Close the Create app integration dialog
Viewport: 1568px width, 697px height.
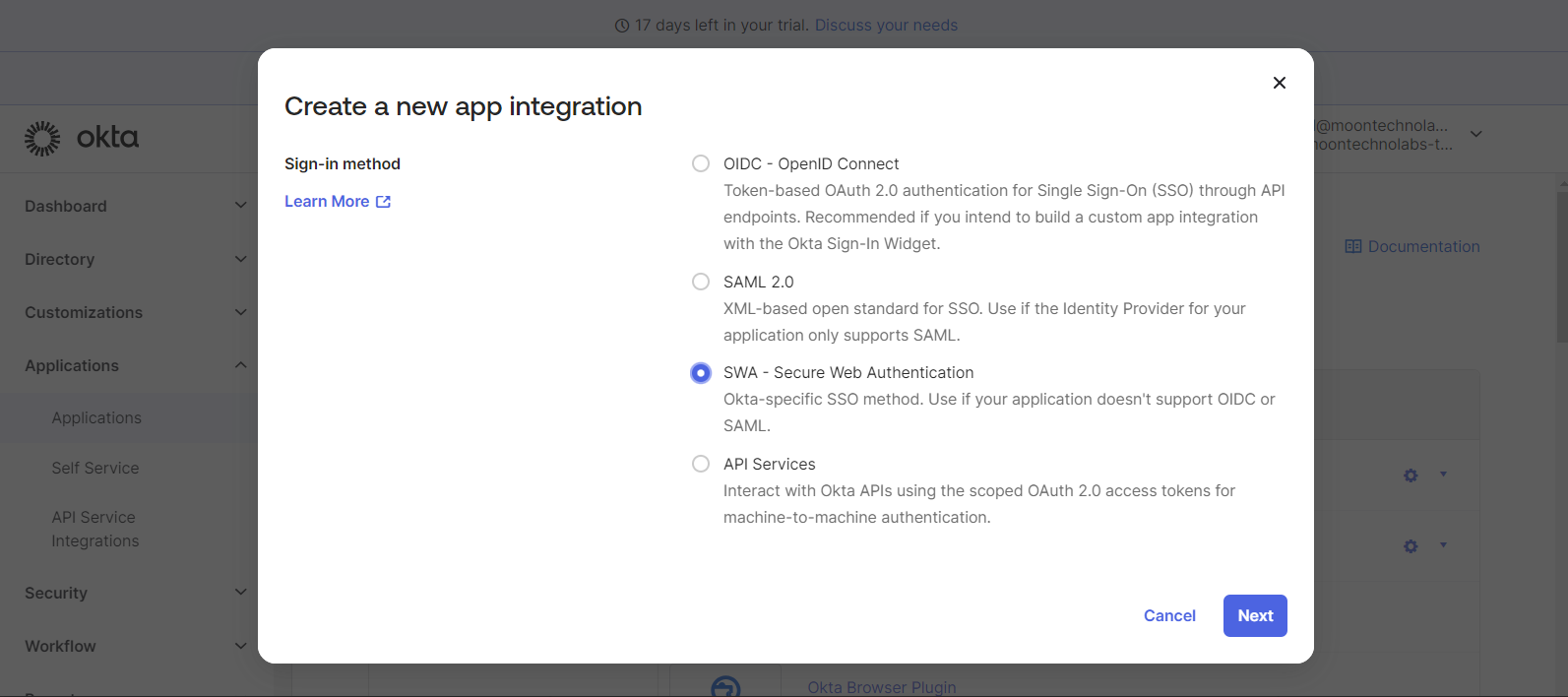click(x=1280, y=83)
